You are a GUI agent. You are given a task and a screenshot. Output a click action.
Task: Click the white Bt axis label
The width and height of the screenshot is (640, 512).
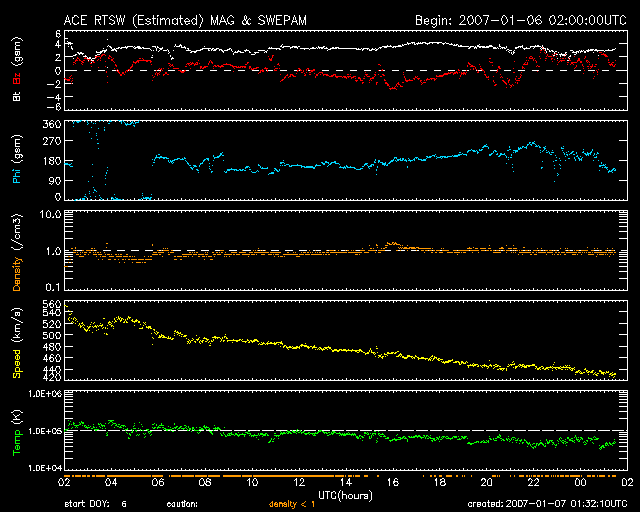[15, 97]
